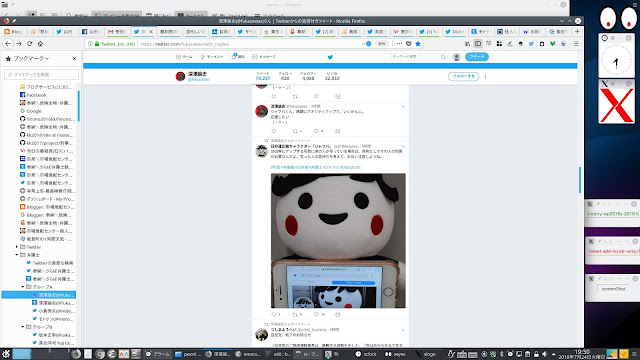This screenshot has height=360, width=640.
Task: Click the いいね count 32,810
Action: (x=332, y=76)
